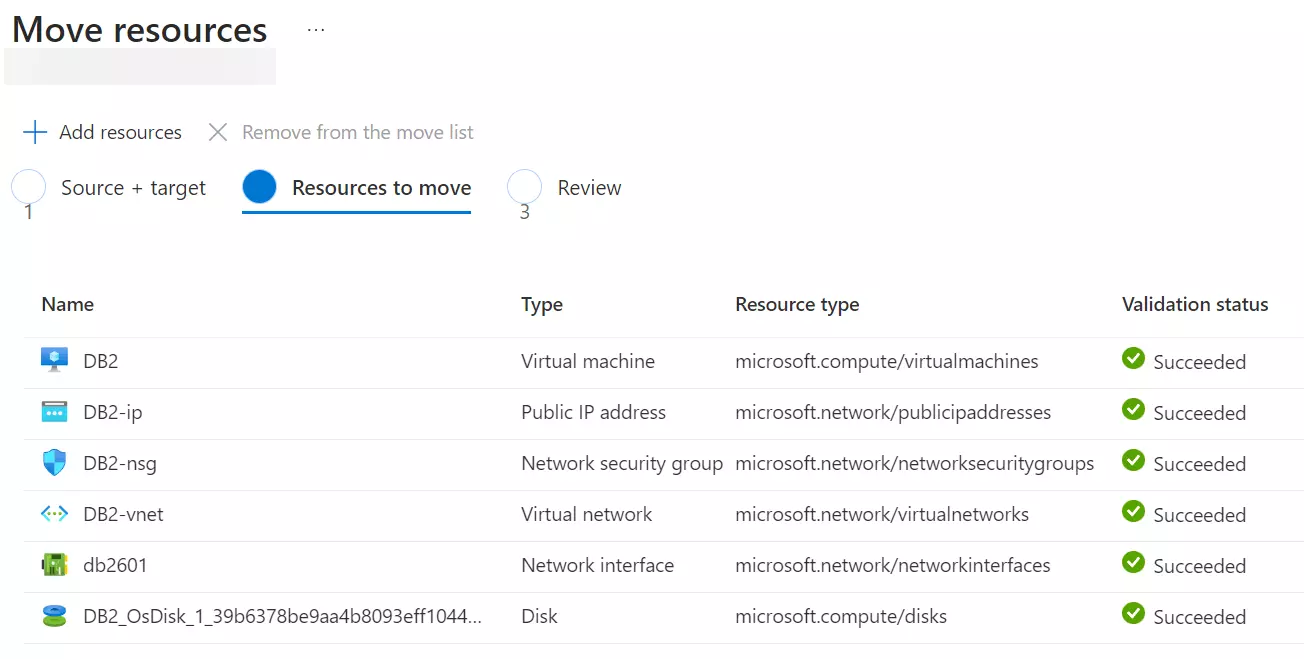
Task: Click the Virtual machine type cell
Action: tap(588, 361)
